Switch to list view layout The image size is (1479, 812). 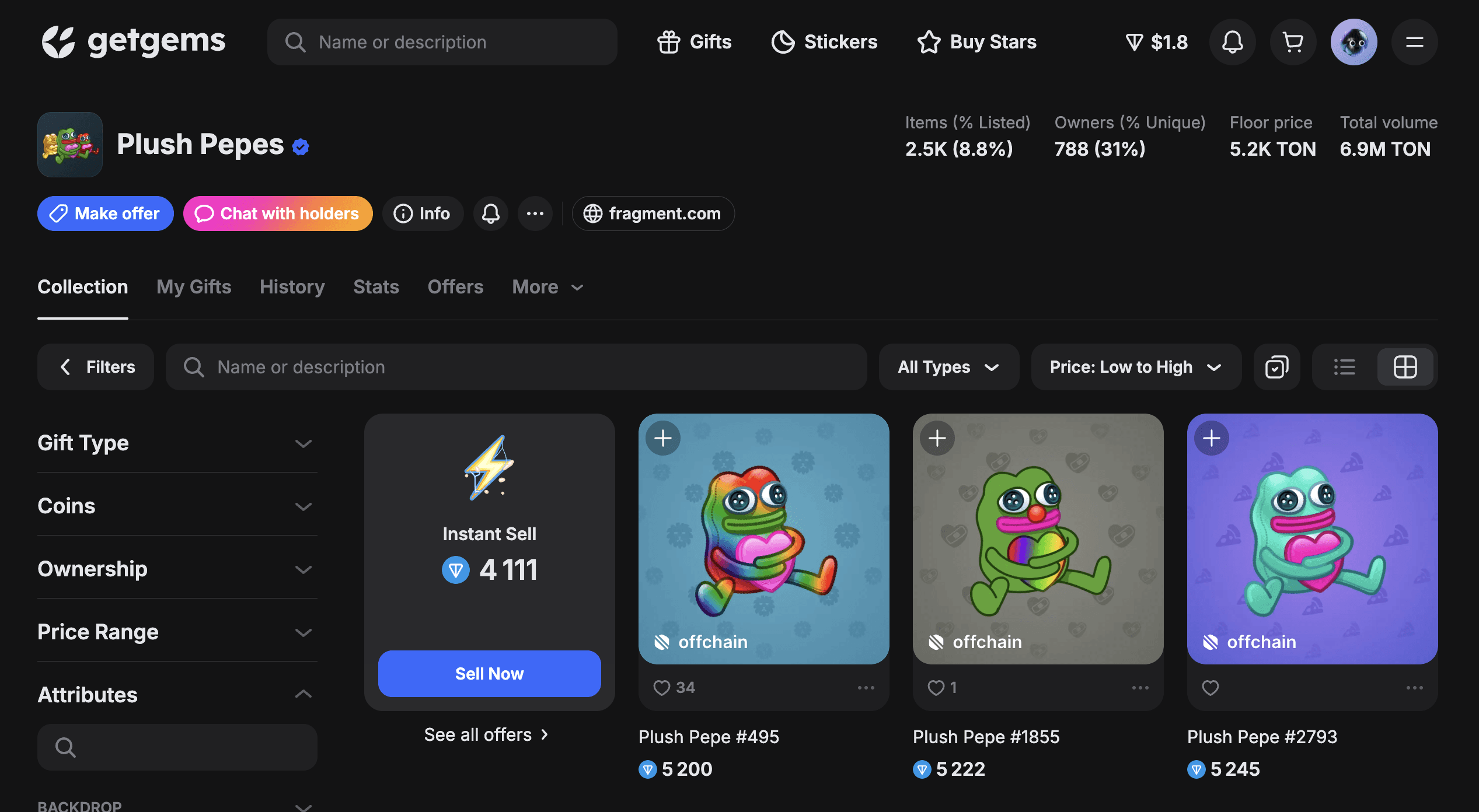point(1344,367)
